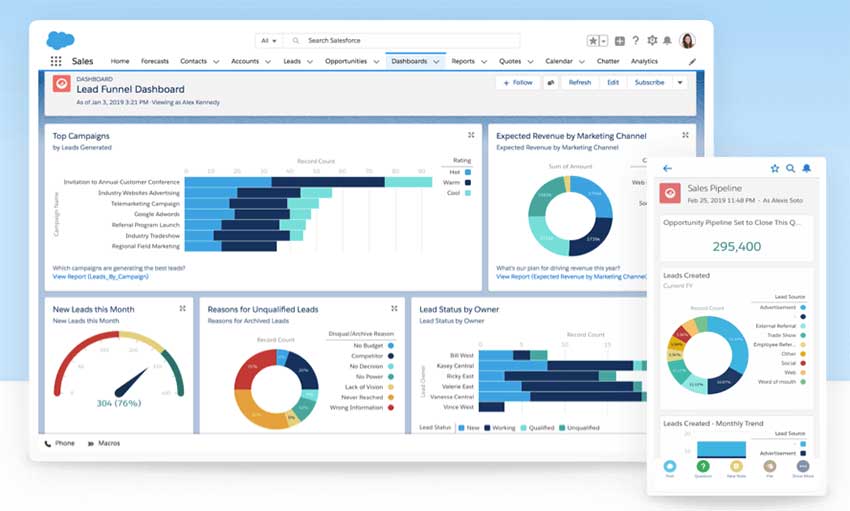Open the Opportunities tab
850x511 pixels.
point(346,61)
